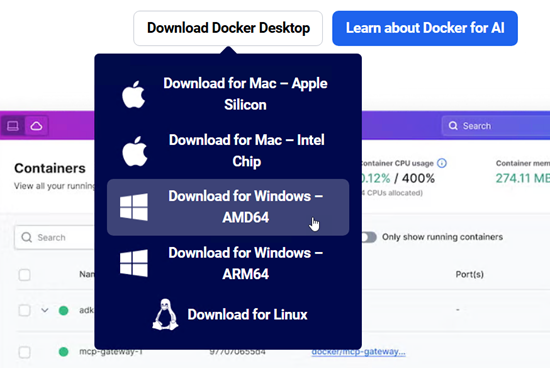Open the docker/mcp-gateway image link
Viewport: 550px width, 368px height.
tap(358, 352)
